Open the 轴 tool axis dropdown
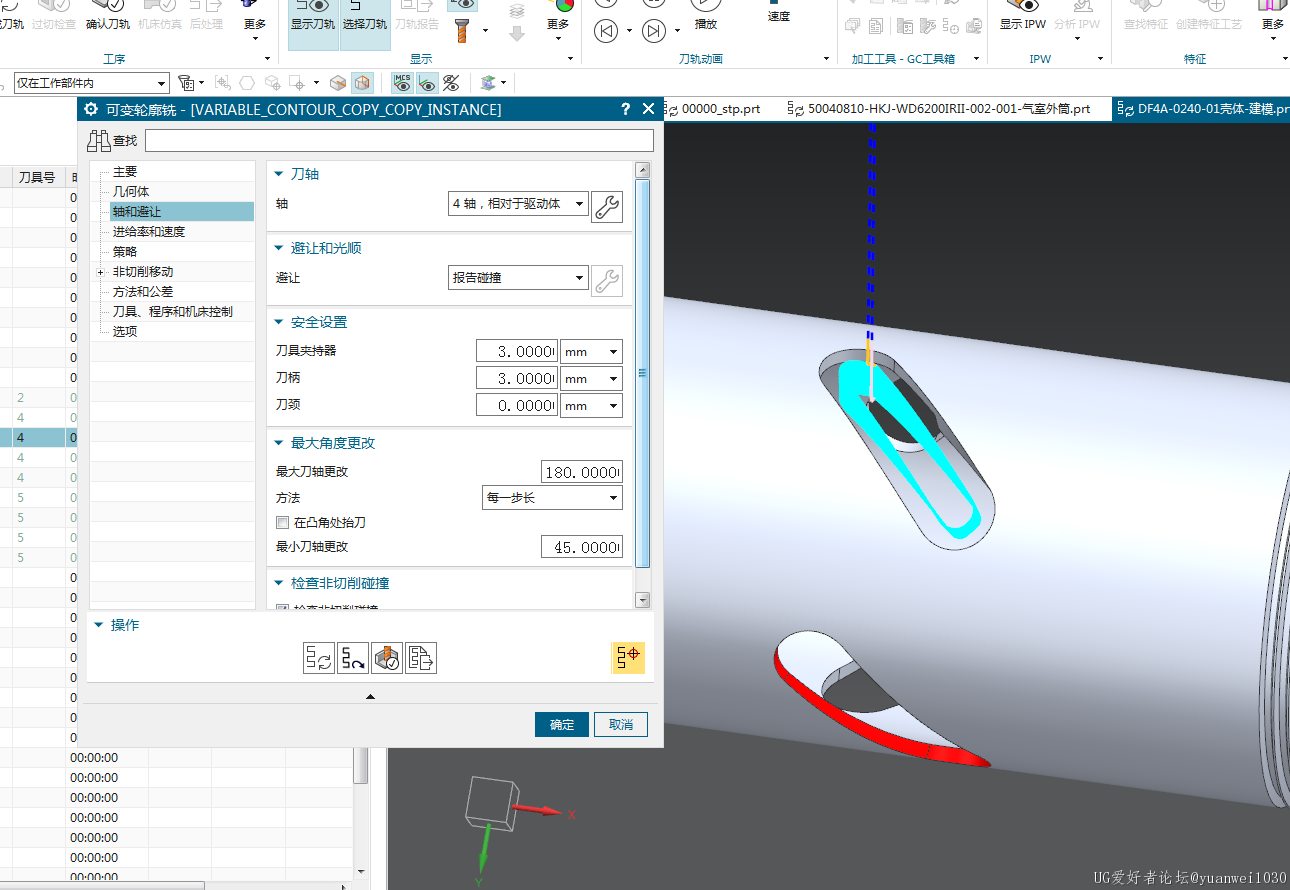 (x=518, y=204)
